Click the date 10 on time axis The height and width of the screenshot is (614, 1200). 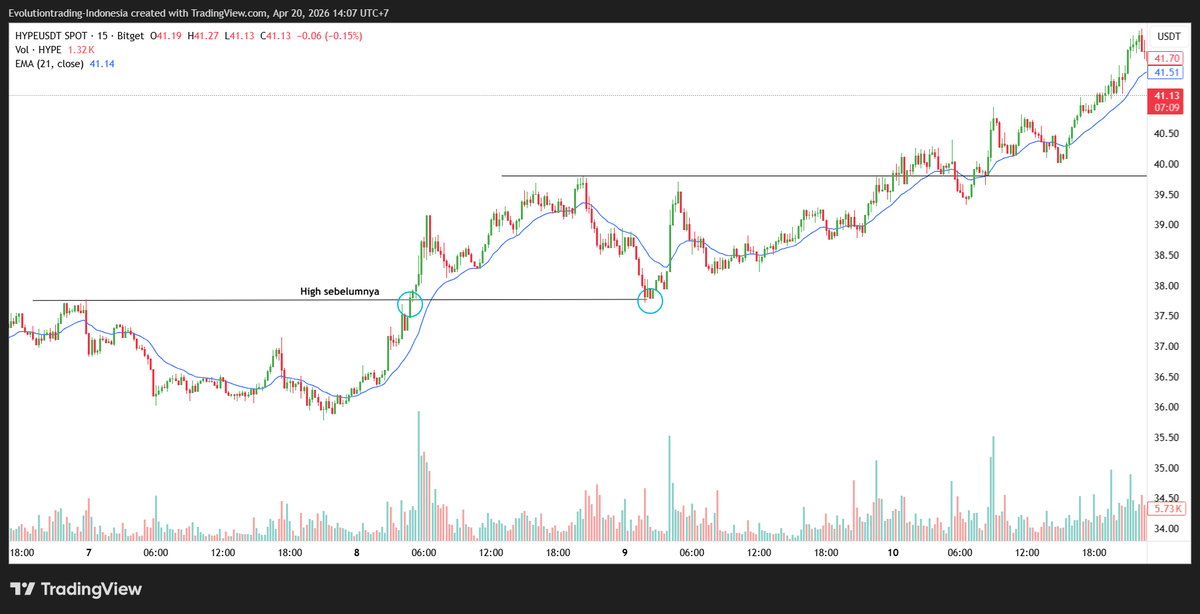[892, 552]
